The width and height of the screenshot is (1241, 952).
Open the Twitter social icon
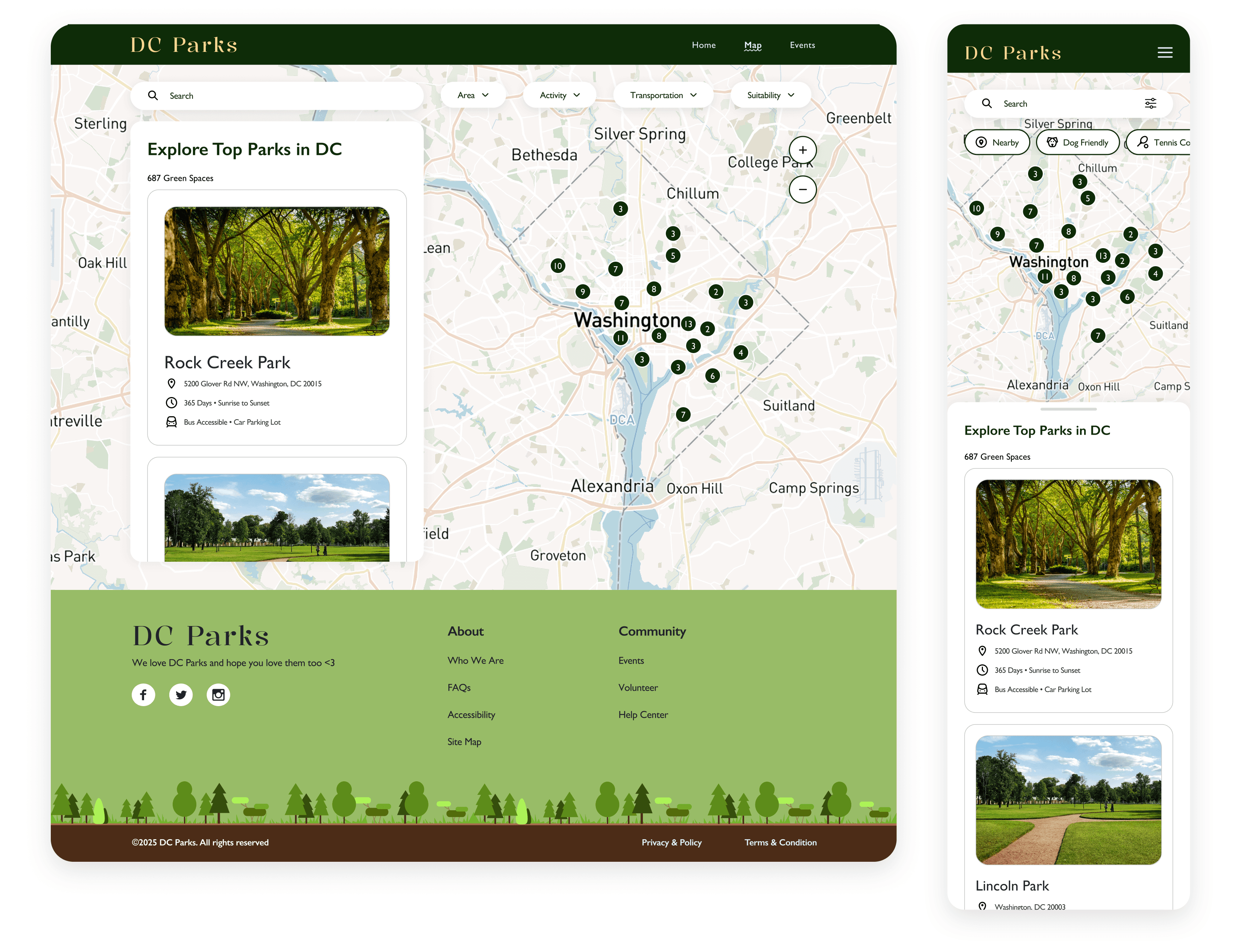click(181, 694)
